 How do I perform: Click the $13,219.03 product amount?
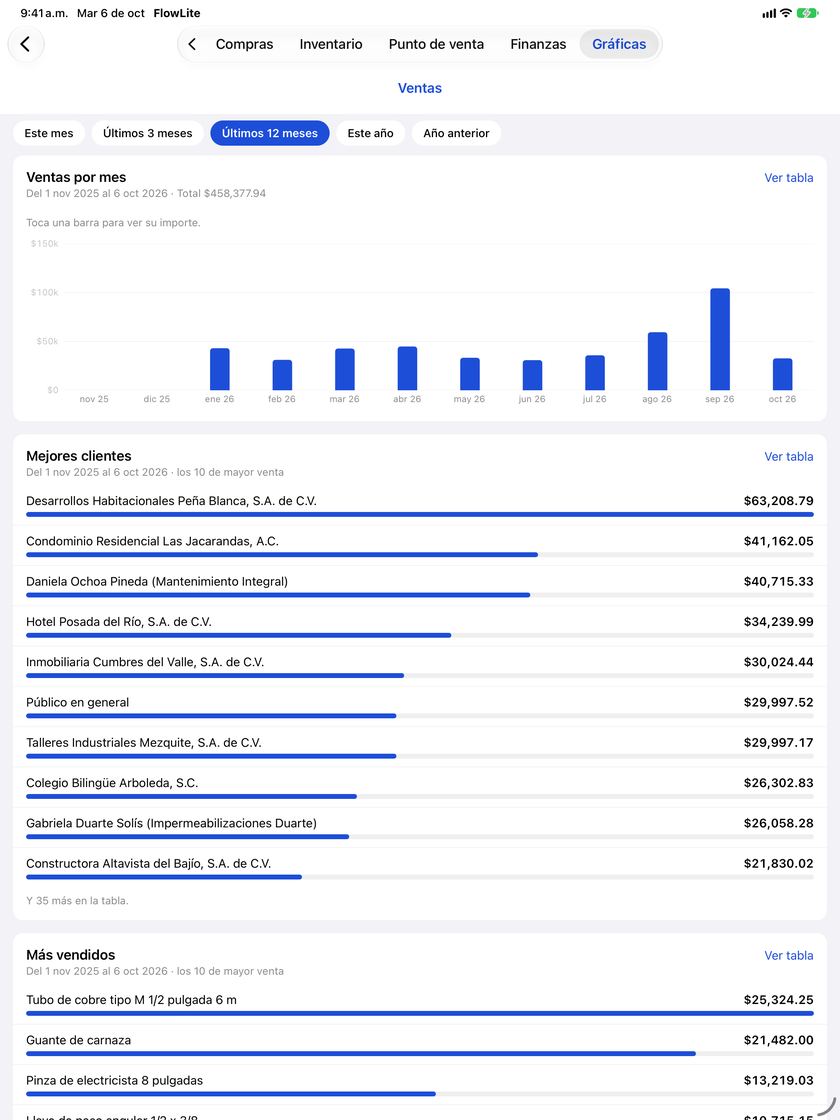pyautogui.click(x=779, y=1081)
